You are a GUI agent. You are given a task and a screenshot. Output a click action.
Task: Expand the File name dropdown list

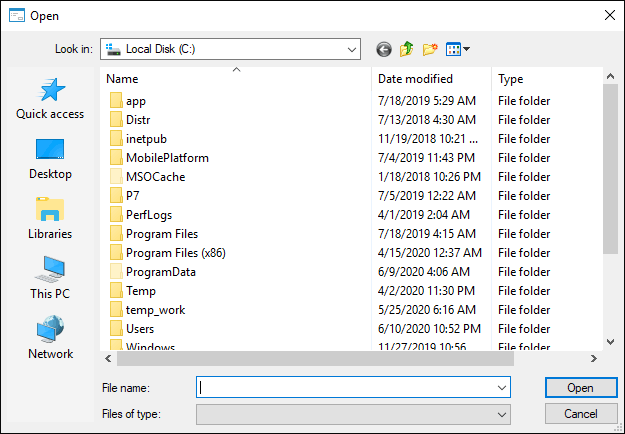click(502, 387)
